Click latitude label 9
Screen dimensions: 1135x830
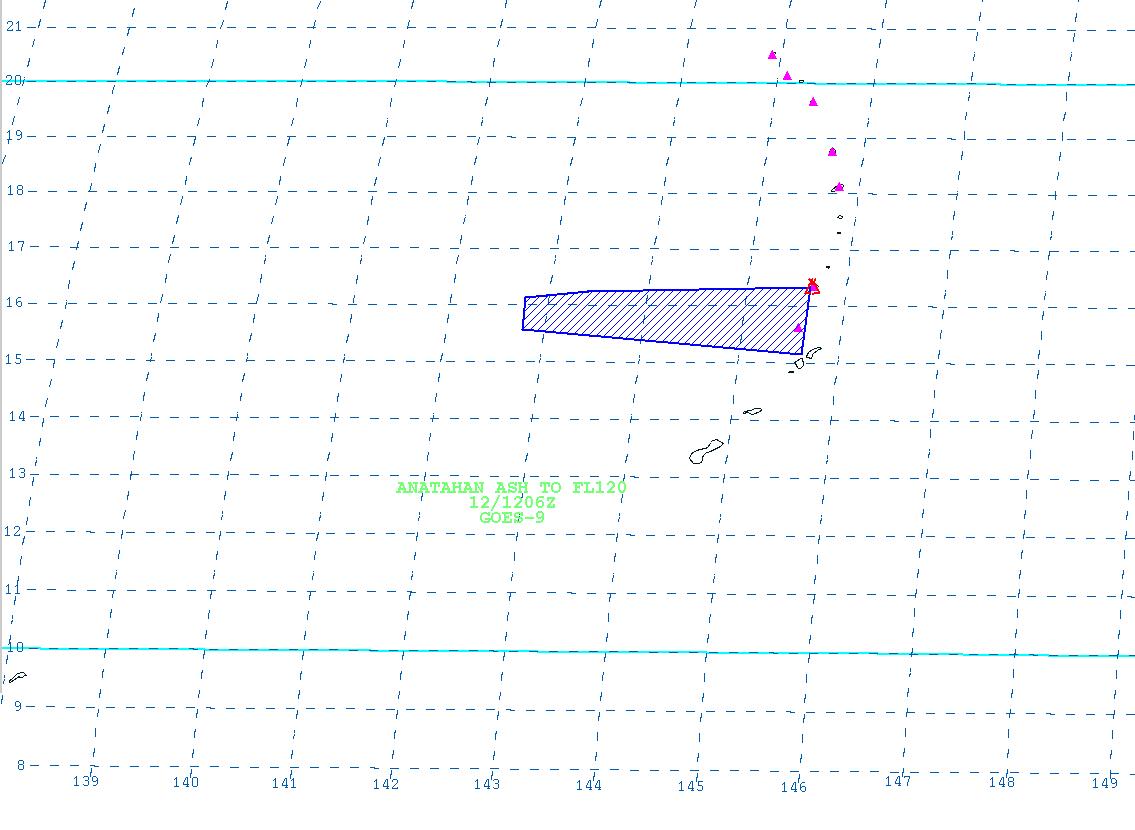[18, 706]
